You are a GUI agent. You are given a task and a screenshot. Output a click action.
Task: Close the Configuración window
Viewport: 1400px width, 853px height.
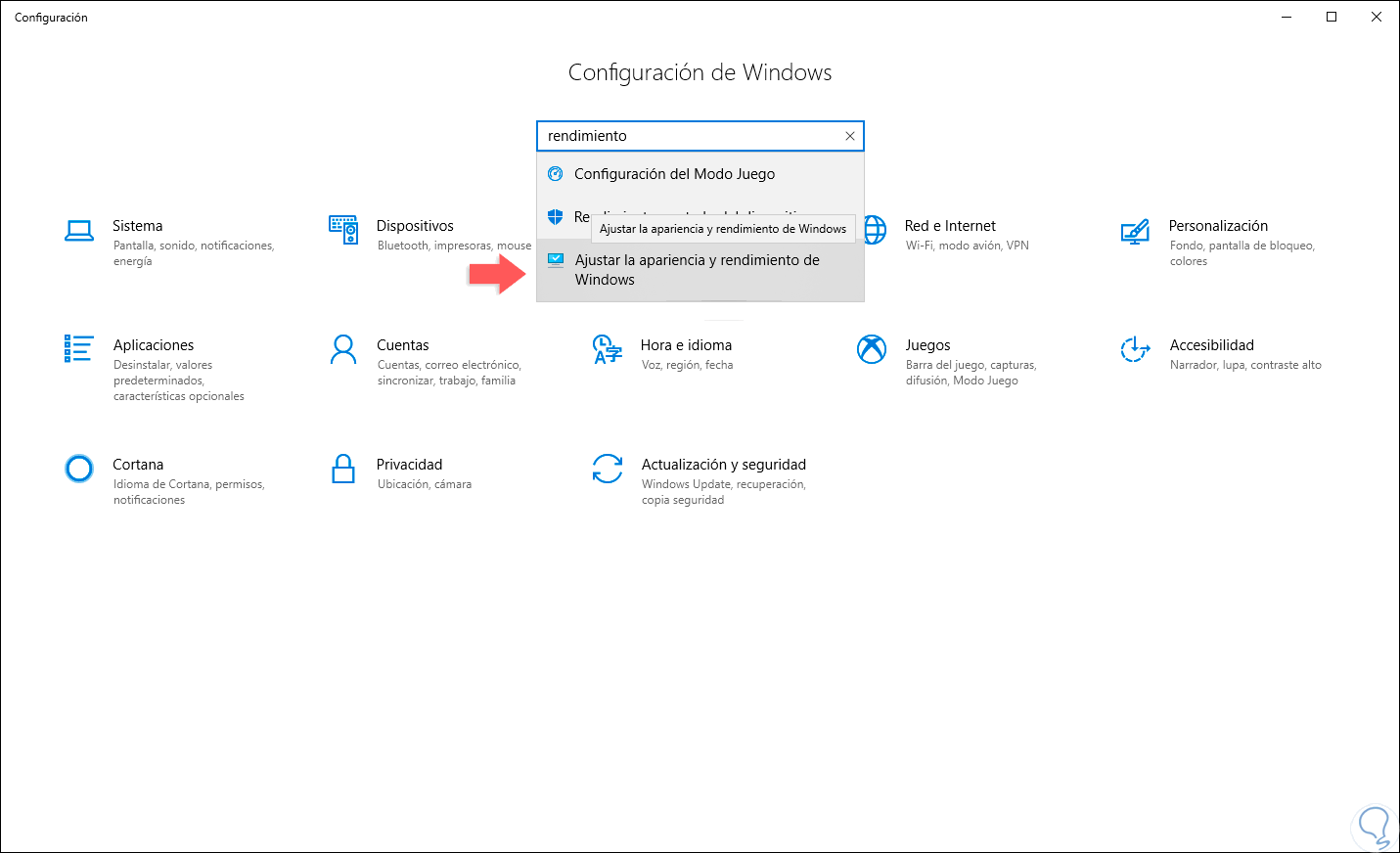tap(1377, 17)
